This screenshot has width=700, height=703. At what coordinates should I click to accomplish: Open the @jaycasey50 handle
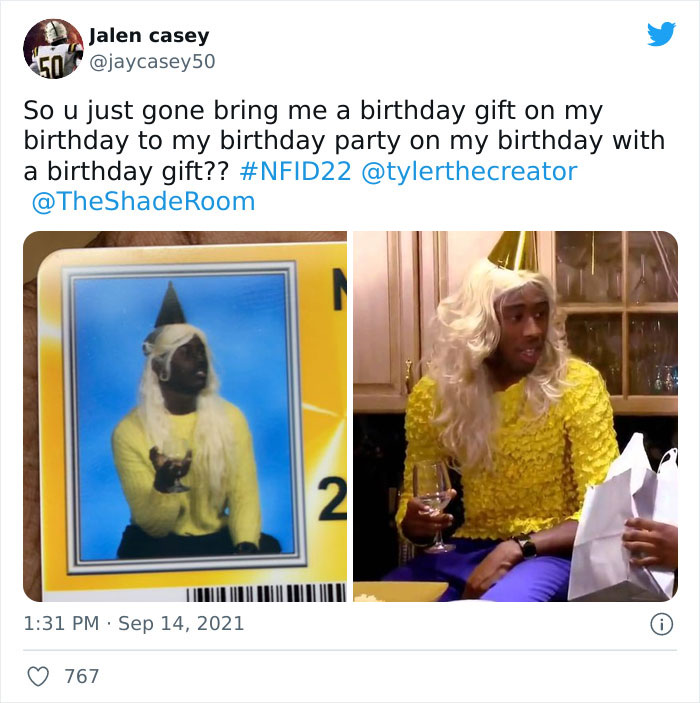tap(152, 61)
